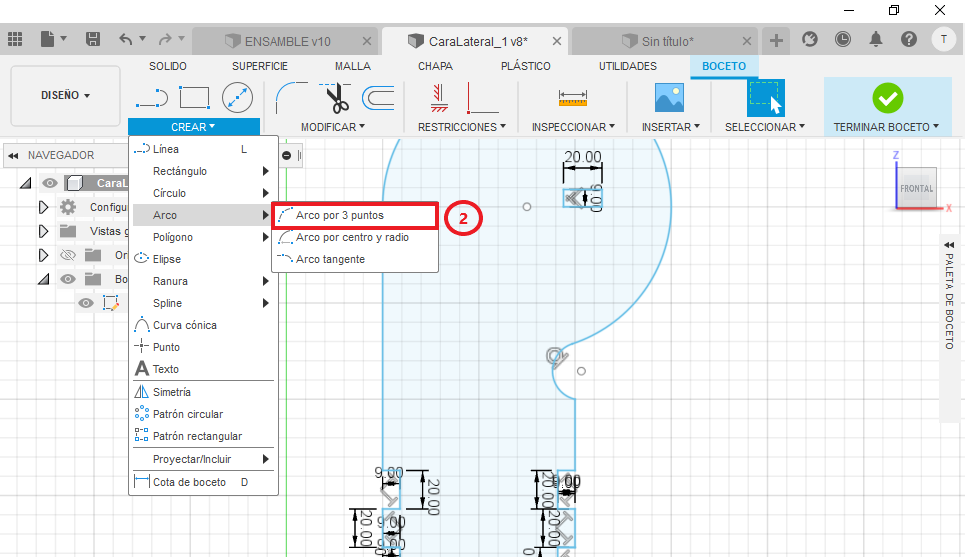
Task: Toggle the crossed-out eye of the Or folder
Action: (68, 255)
